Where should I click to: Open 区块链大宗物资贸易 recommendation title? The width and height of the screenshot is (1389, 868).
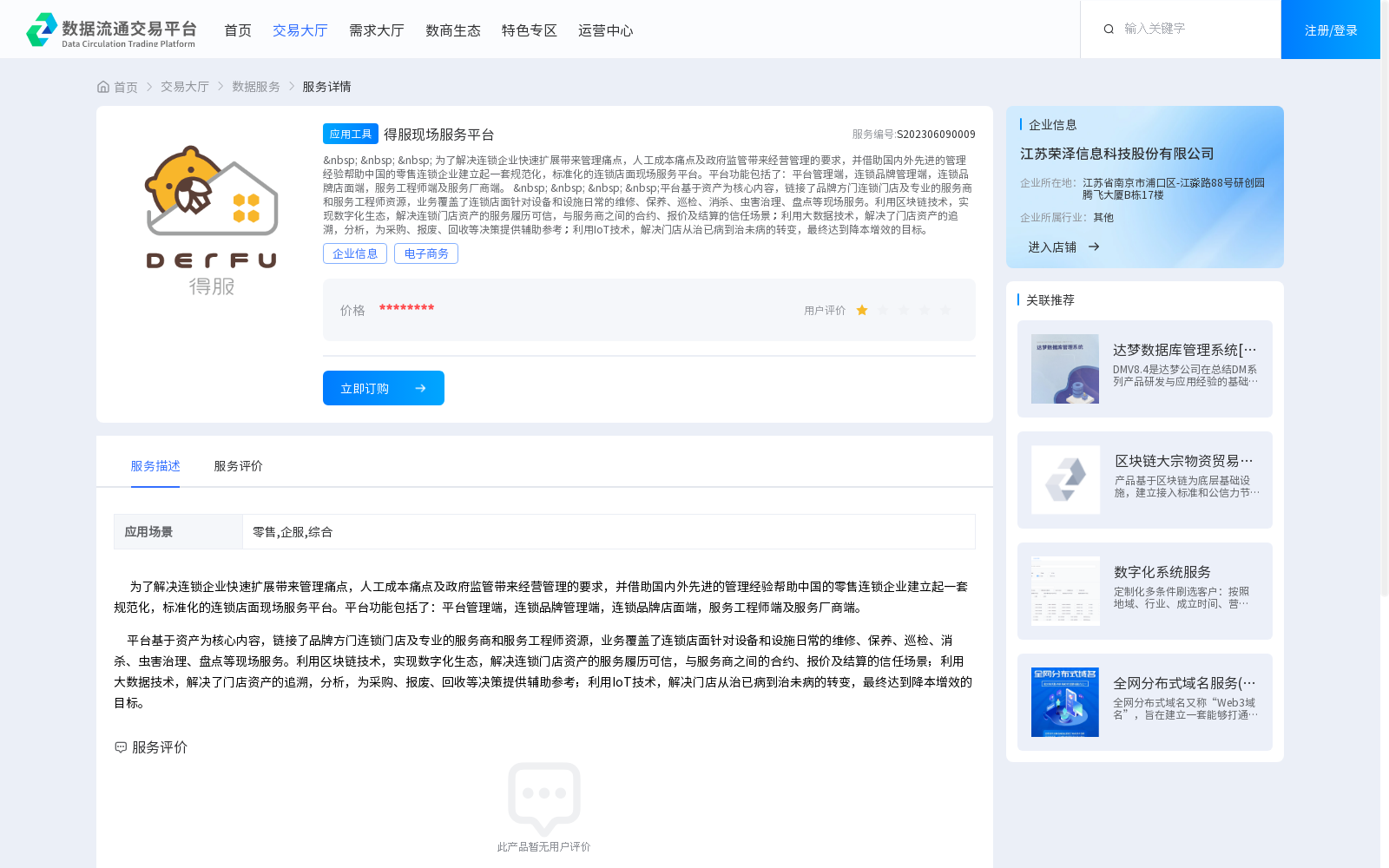pos(1186,461)
